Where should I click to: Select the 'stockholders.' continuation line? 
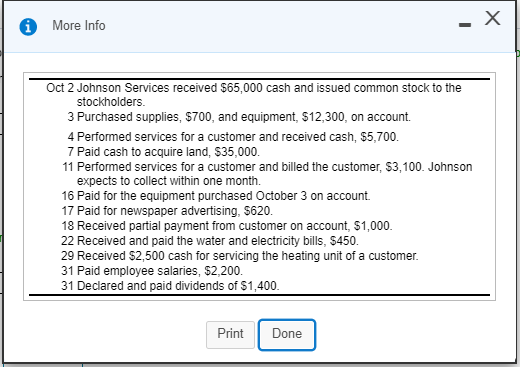(x=111, y=102)
